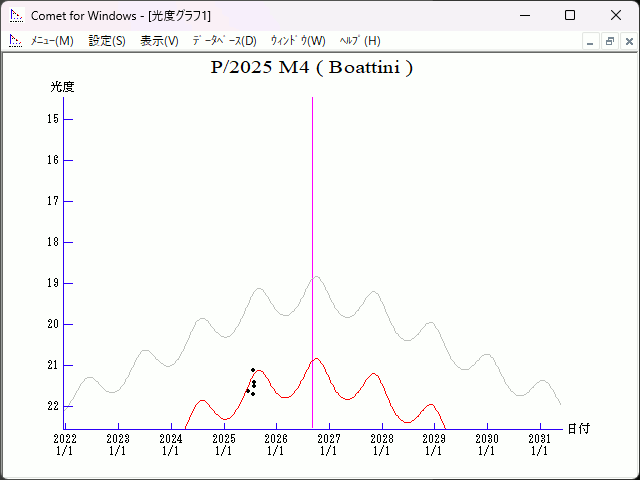Close the Comet for Windows application
Viewport: 640px width, 480px height.
616,15
